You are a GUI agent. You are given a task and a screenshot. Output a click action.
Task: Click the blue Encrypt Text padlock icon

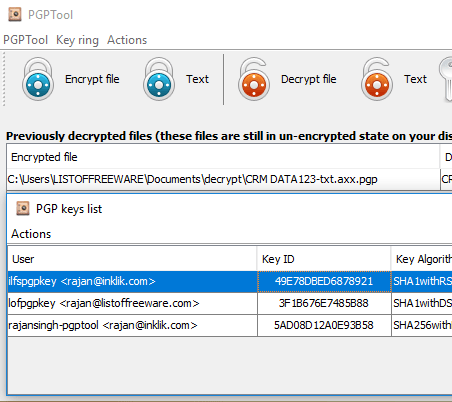(x=159, y=79)
